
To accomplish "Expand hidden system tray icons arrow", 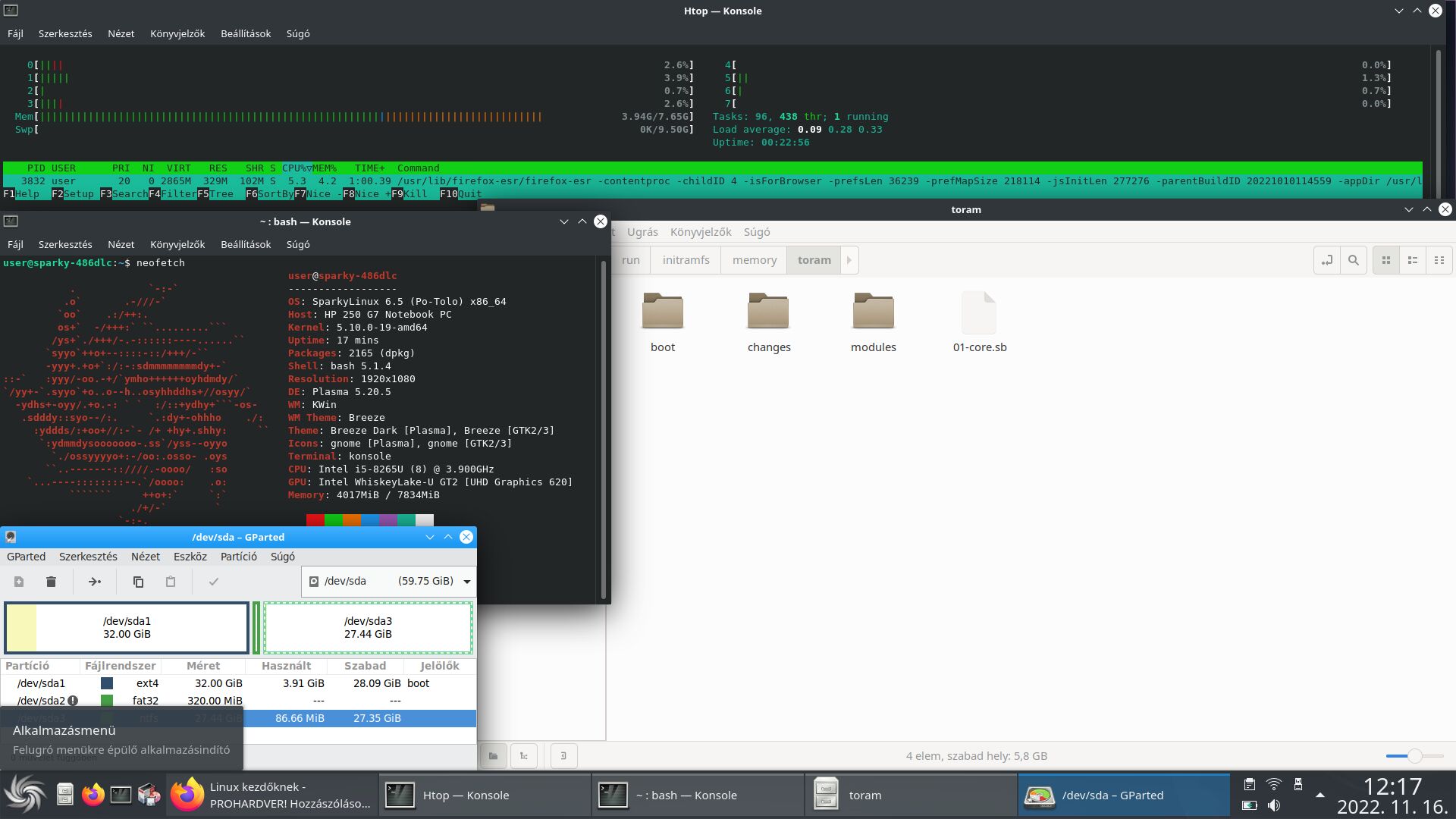I will coord(1319,795).
